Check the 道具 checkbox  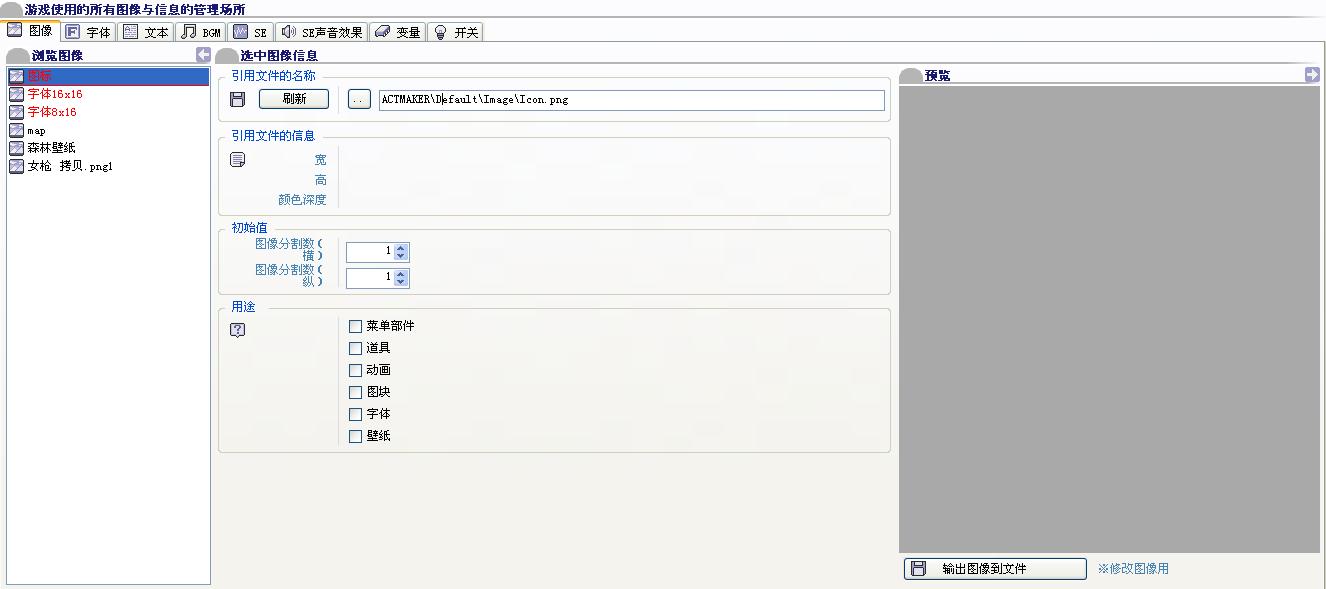coord(355,348)
